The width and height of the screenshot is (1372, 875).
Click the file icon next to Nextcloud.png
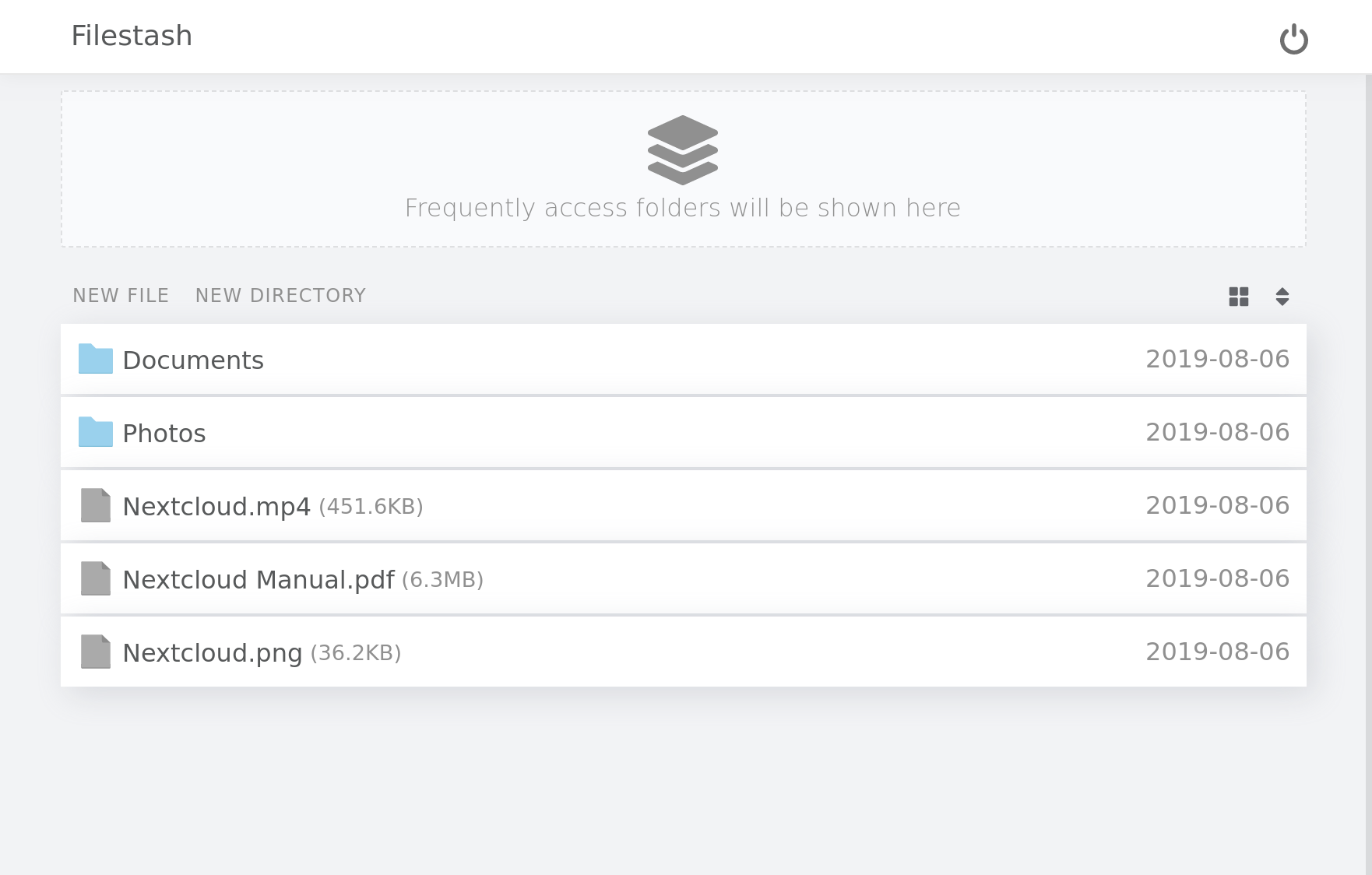[95, 652]
